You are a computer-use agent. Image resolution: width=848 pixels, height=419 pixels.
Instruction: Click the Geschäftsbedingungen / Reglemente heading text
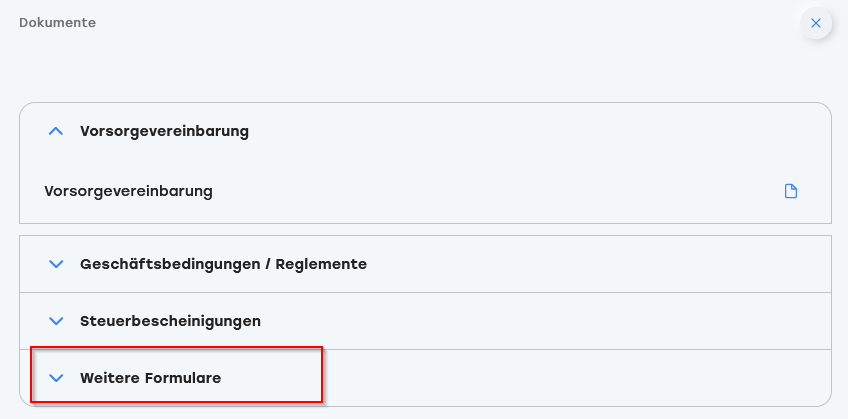[223, 264]
